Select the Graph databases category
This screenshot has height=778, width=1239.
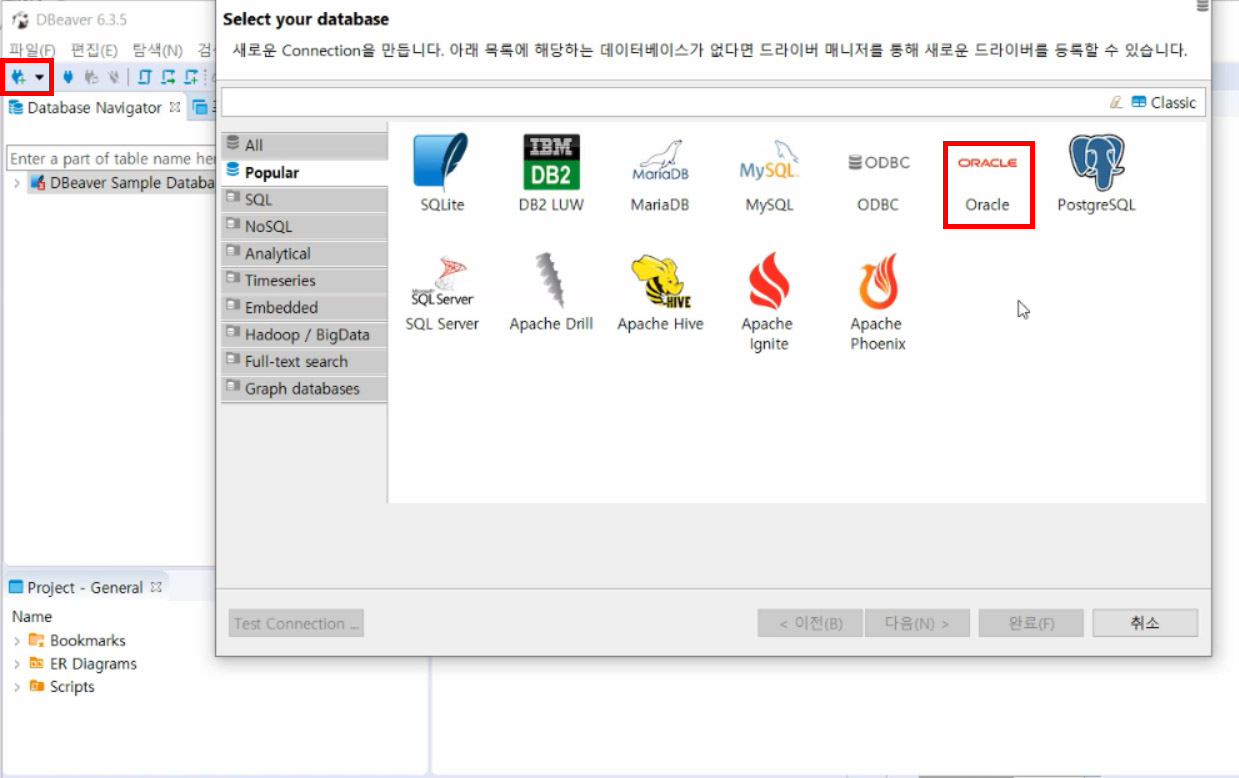click(304, 388)
